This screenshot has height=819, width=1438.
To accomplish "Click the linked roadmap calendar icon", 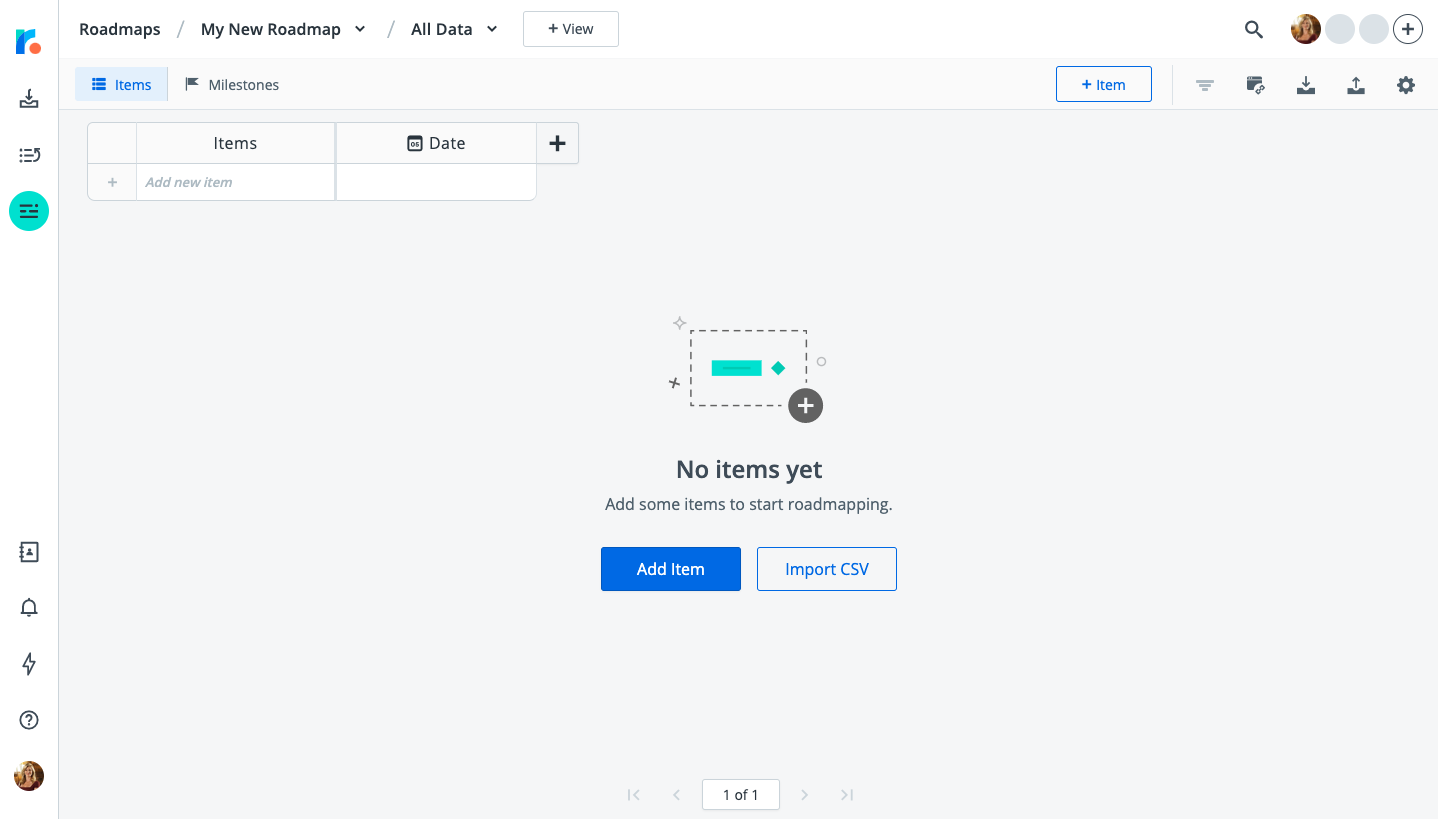I will (1256, 85).
